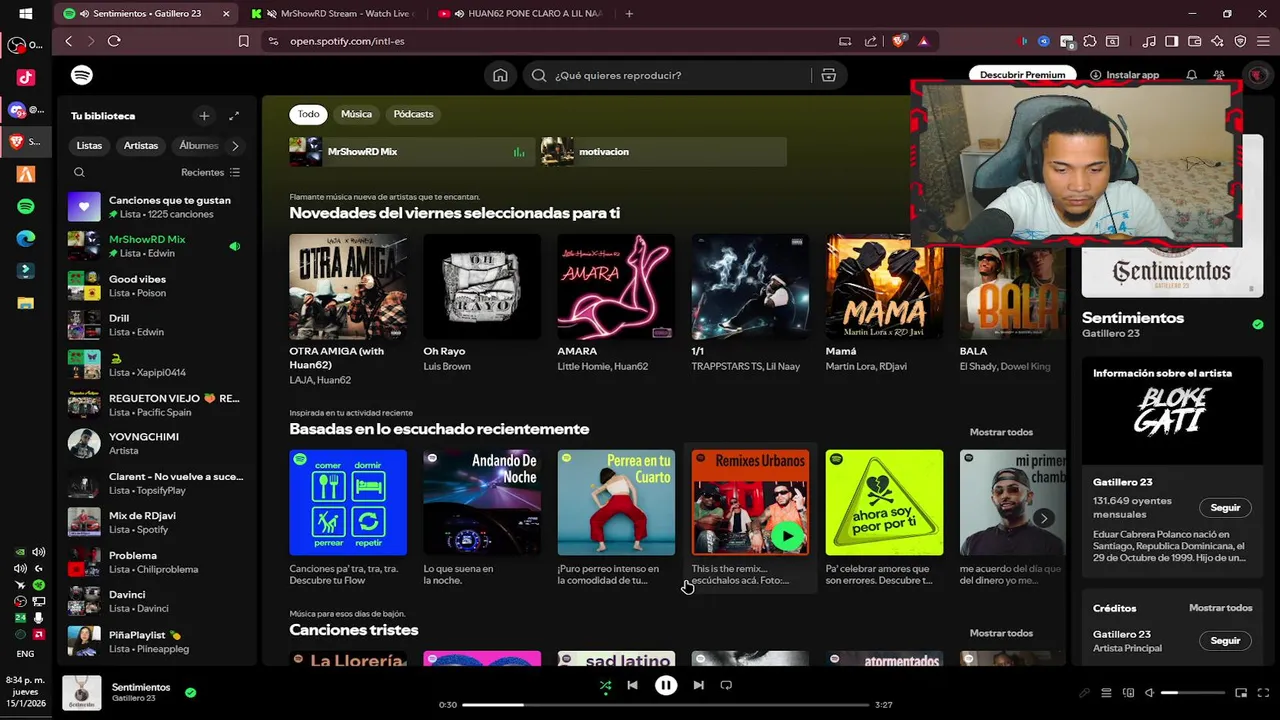Screen dimensions: 1280x720
Task: Toggle Artistas library filter chip
Action: coord(141,146)
